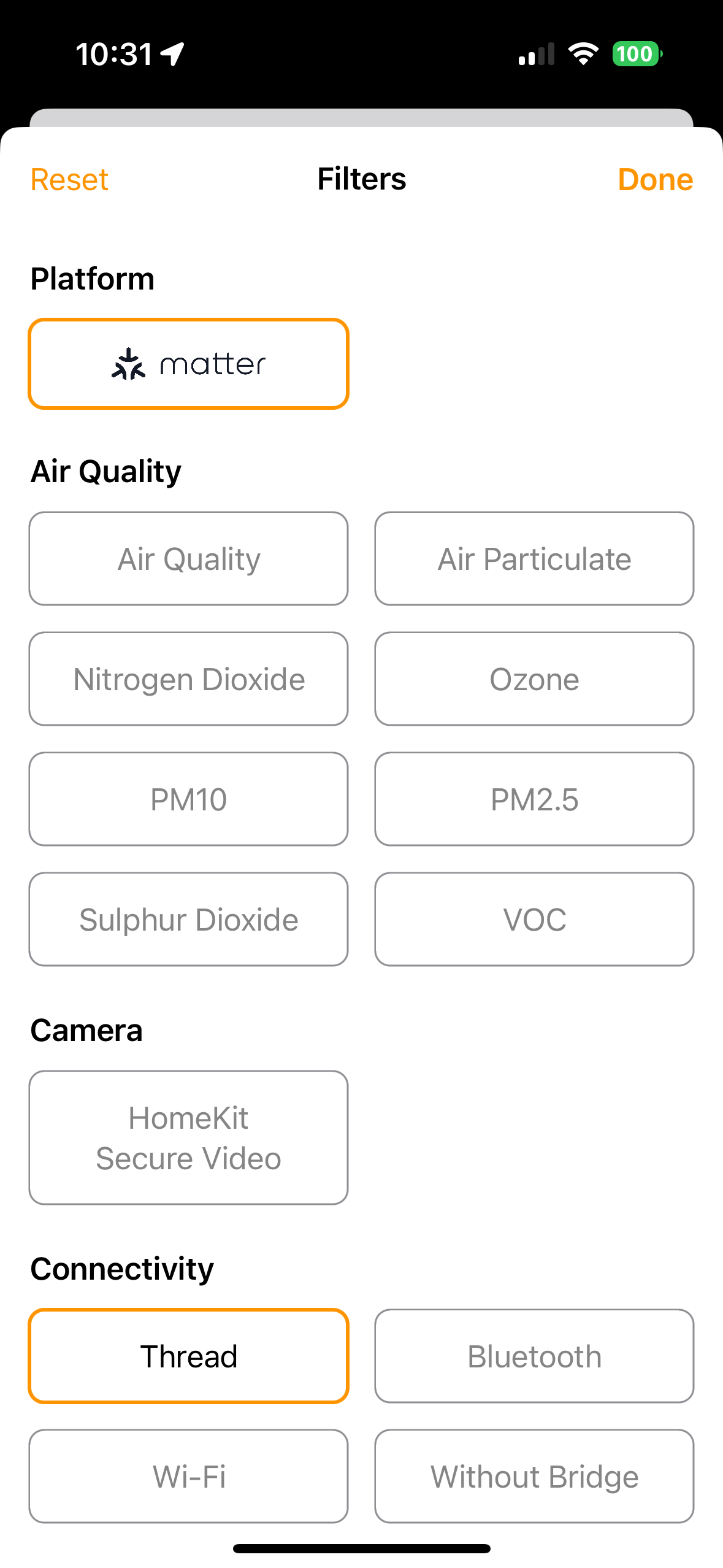The width and height of the screenshot is (723, 1568).
Task: Toggle the Without Bridge filter
Action: click(534, 1477)
